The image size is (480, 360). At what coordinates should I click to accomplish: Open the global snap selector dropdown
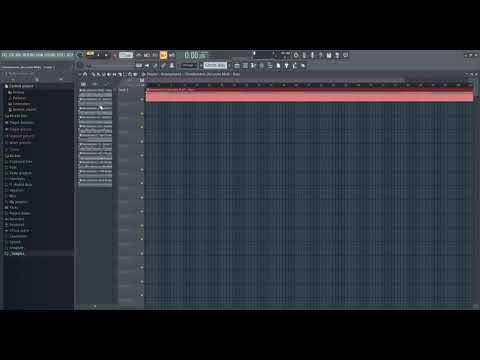click(188, 65)
